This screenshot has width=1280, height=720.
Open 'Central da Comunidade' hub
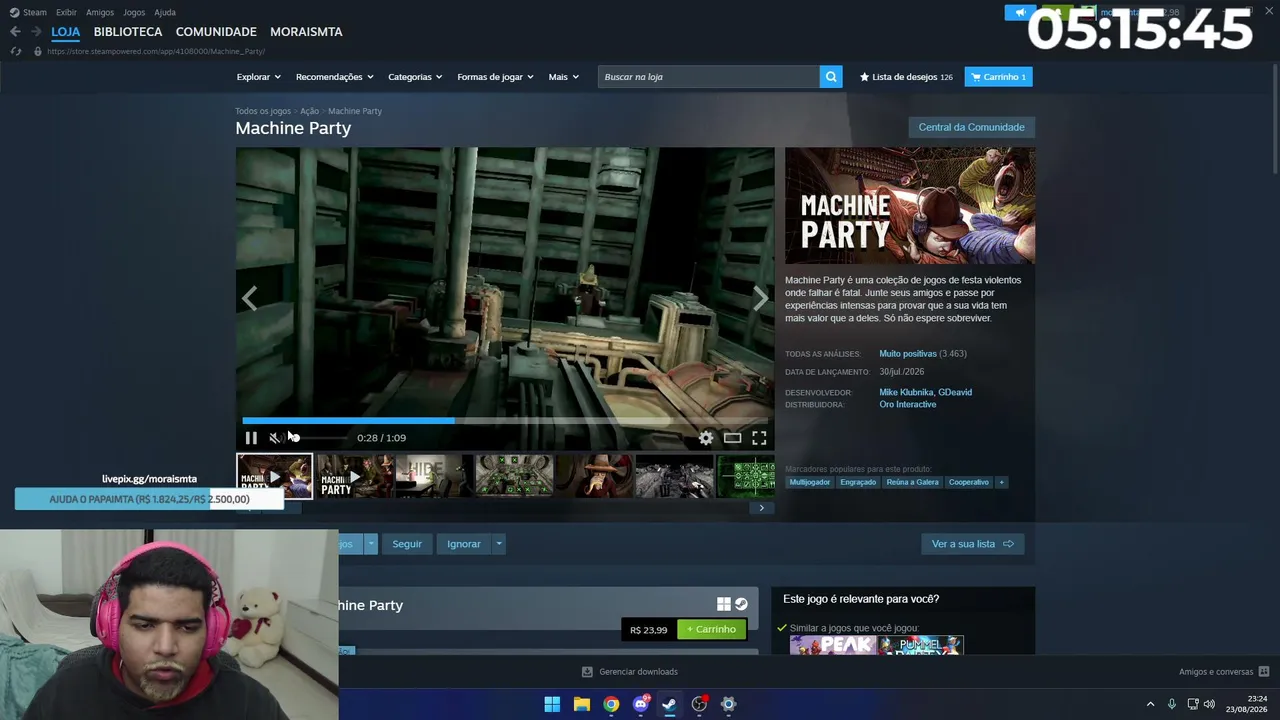(971, 127)
